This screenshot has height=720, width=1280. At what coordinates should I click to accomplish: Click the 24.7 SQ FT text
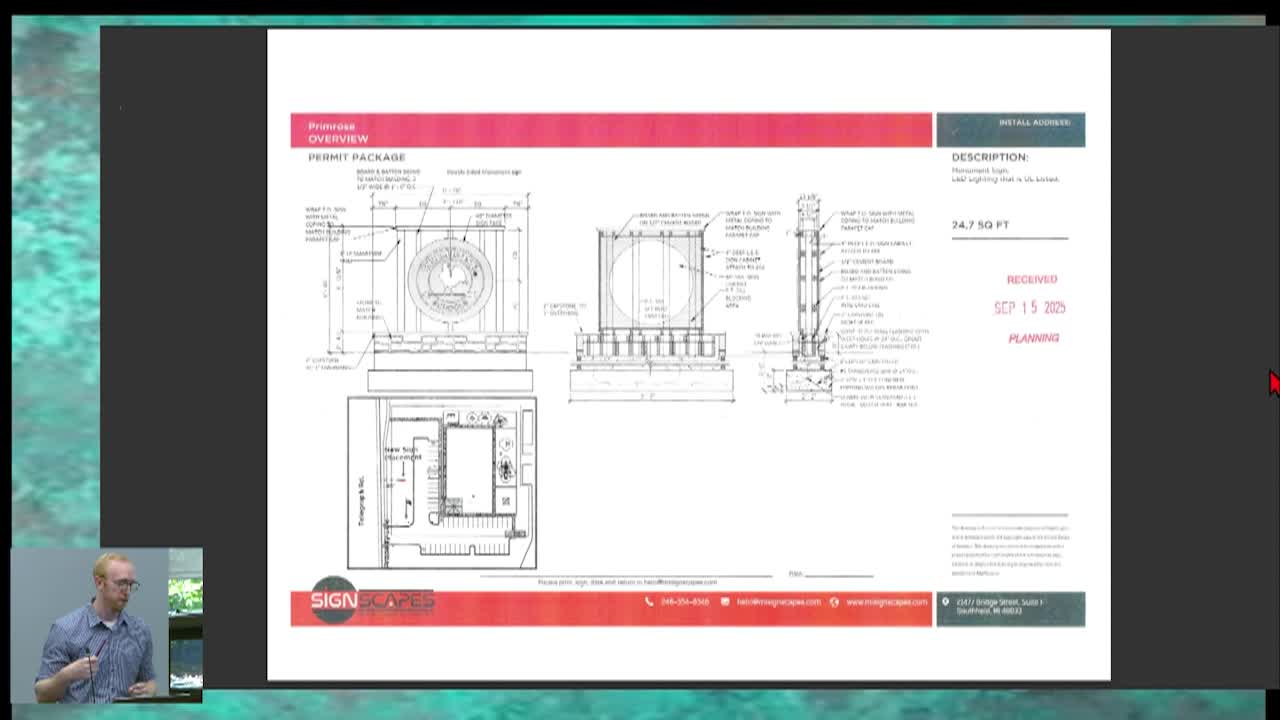click(x=980, y=225)
